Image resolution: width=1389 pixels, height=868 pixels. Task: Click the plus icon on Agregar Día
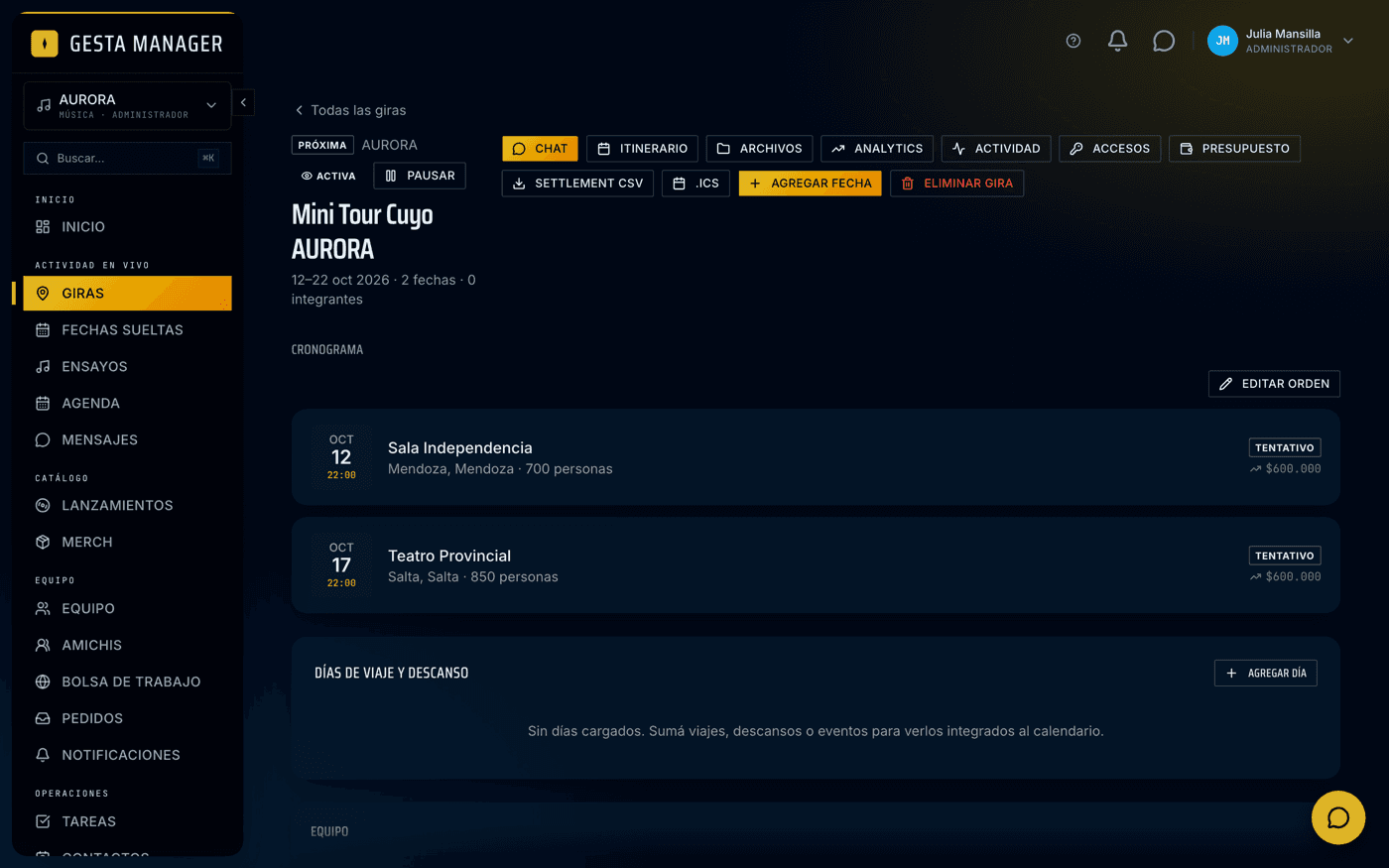[x=1231, y=674]
